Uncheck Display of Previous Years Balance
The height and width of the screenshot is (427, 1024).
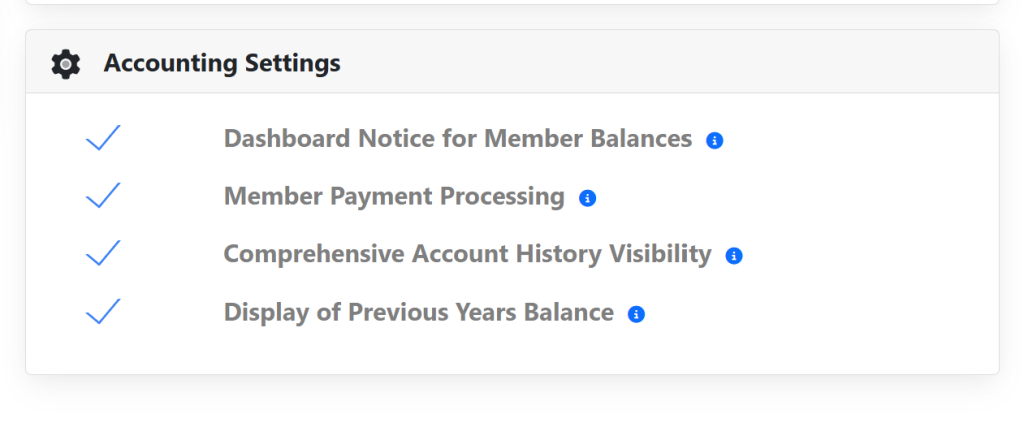103,312
